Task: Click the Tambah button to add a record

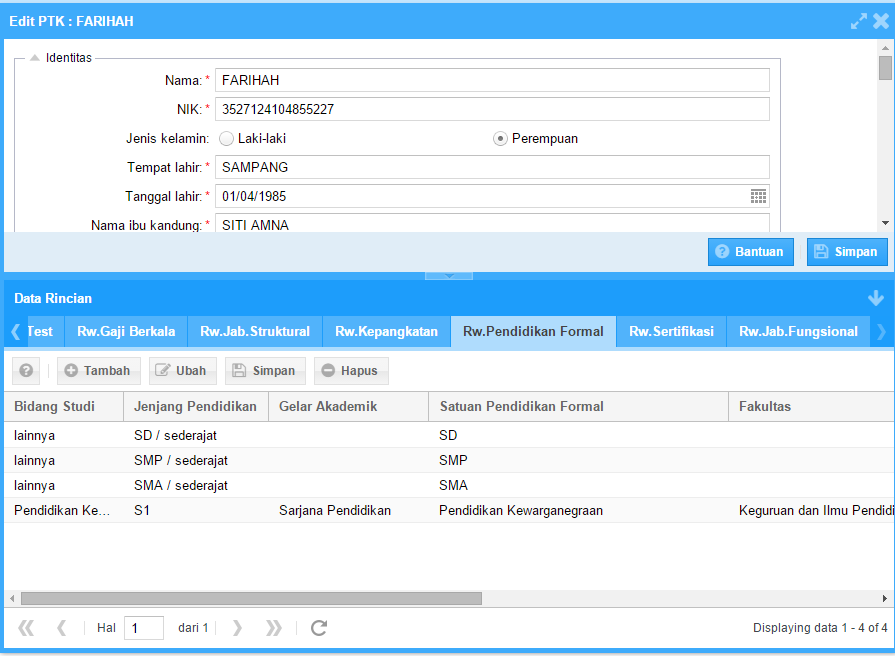Action: 98,371
